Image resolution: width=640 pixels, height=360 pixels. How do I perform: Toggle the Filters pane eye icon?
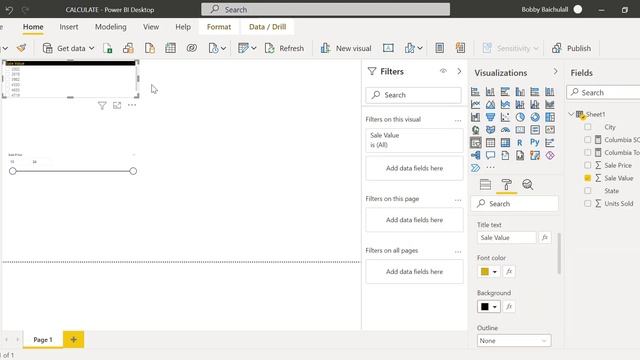coord(443,71)
